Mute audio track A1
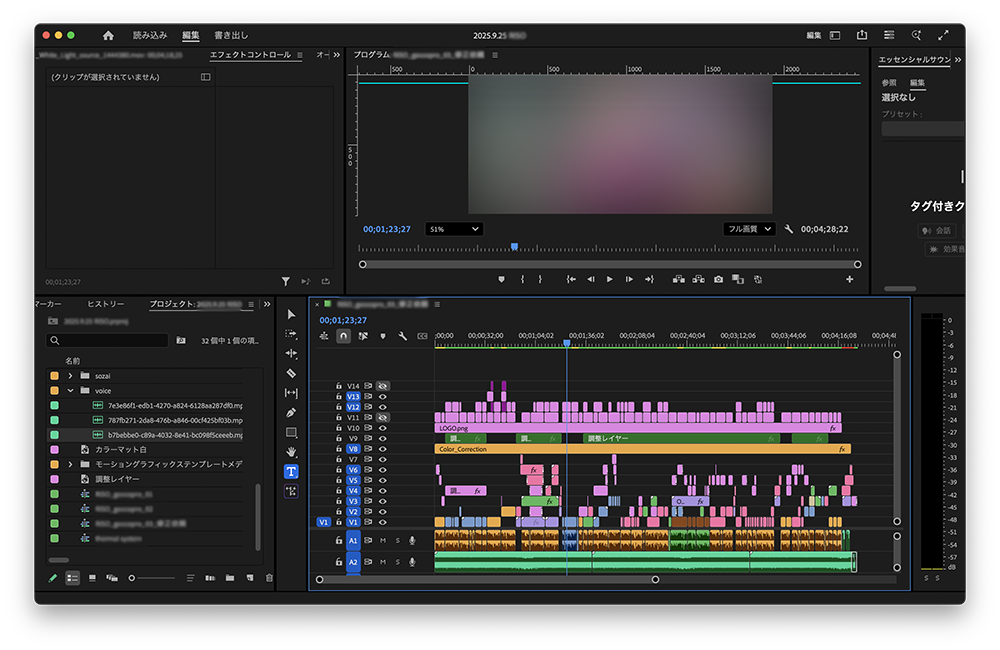The image size is (1000, 650). point(382,540)
